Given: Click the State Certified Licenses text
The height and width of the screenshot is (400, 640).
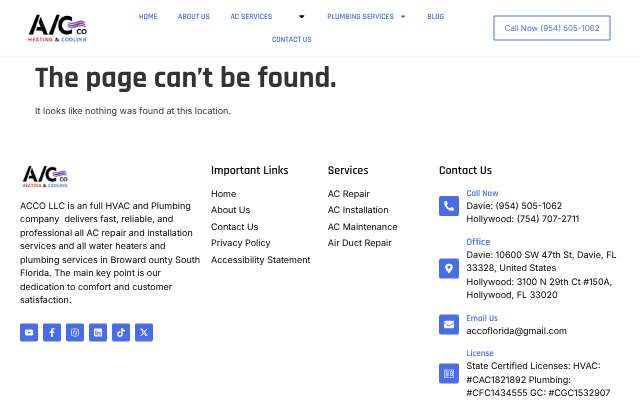Looking at the screenshot, I should point(538,380).
